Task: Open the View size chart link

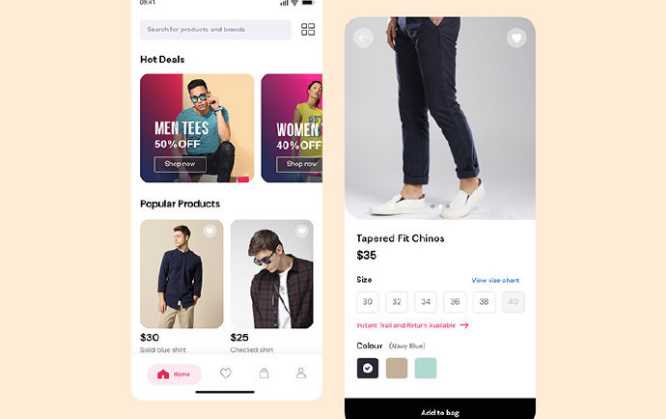Action: tap(495, 280)
